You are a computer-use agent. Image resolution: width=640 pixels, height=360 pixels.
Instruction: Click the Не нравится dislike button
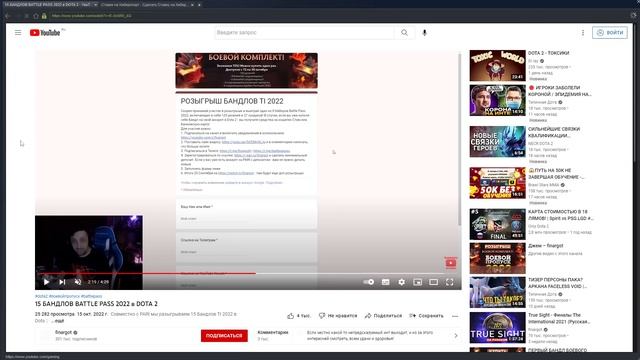(x=338, y=316)
